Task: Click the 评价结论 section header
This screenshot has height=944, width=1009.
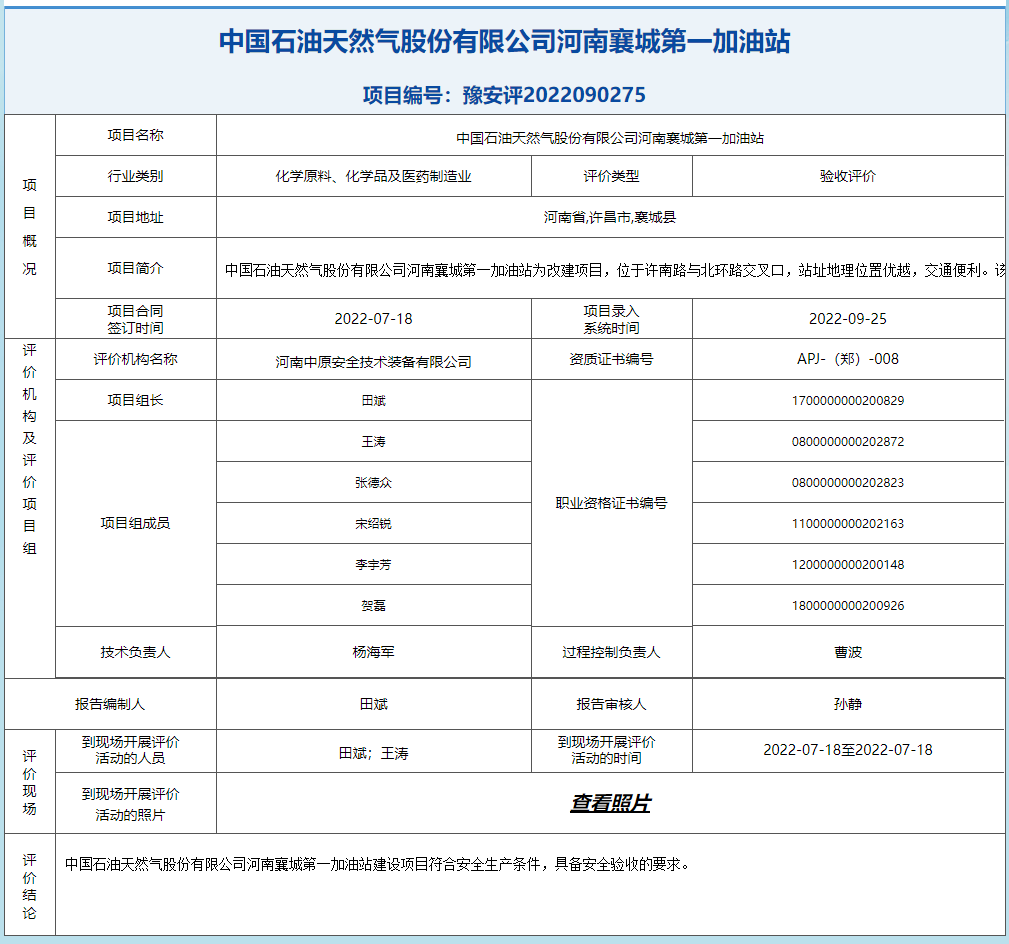Action: (x=30, y=887)
